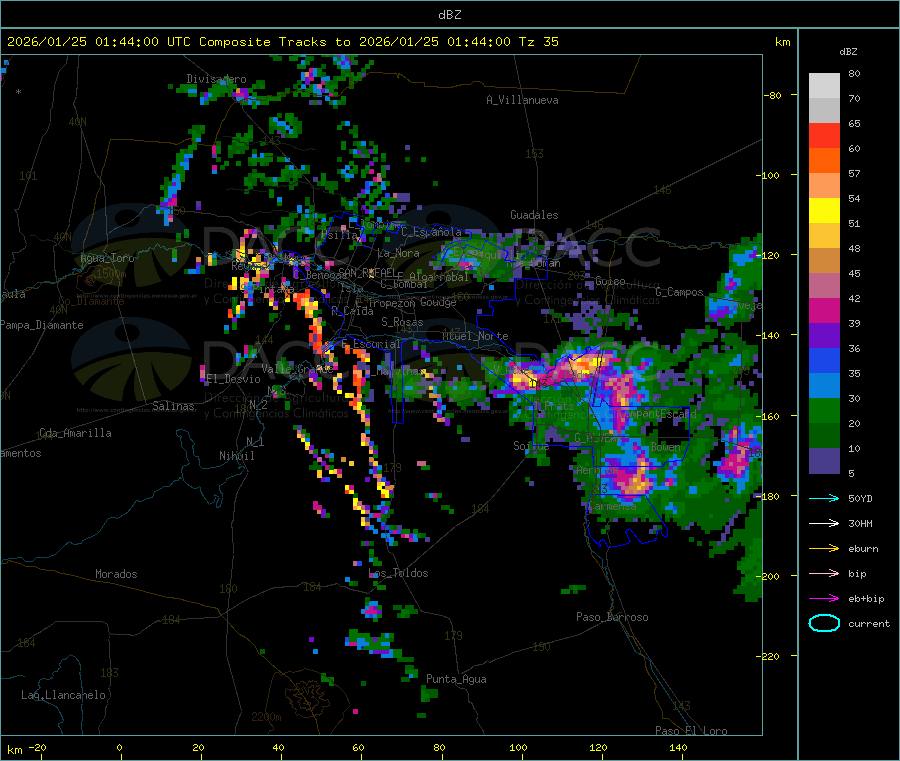Click the El_Desvio map label

pyautogui.click(x=233, y=379)
